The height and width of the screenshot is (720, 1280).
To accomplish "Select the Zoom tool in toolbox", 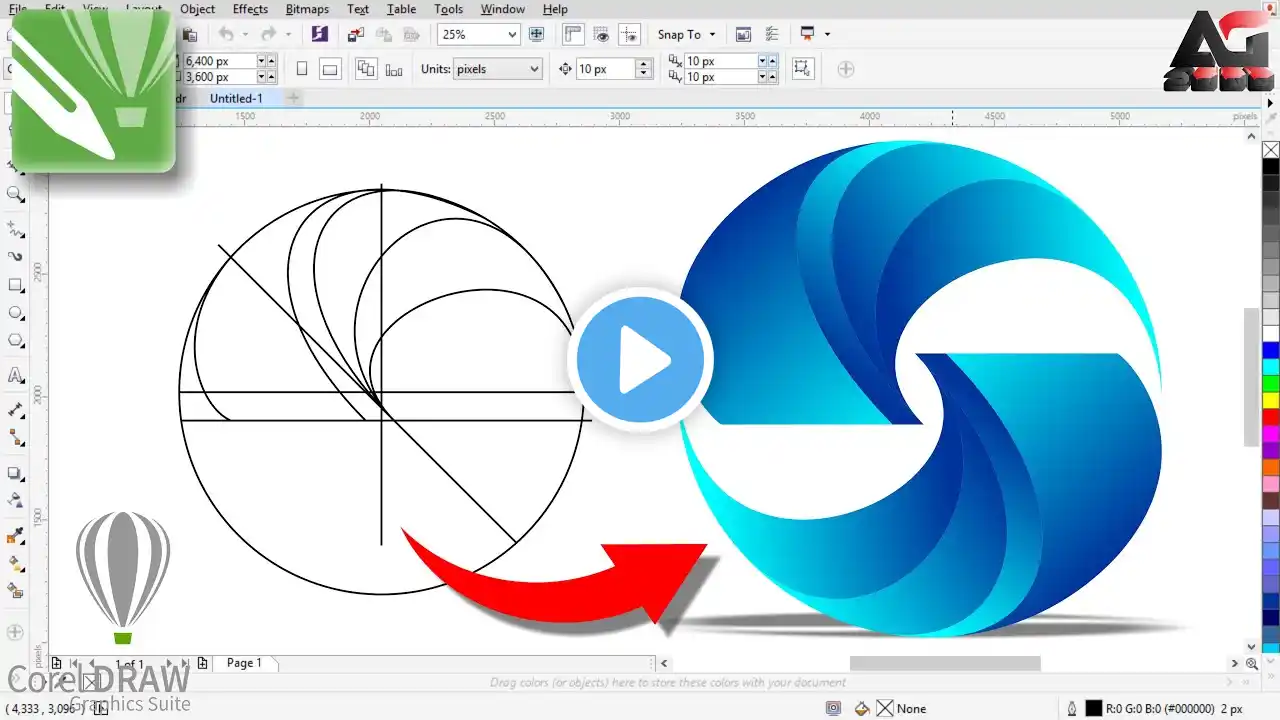I will click(15, 194).
